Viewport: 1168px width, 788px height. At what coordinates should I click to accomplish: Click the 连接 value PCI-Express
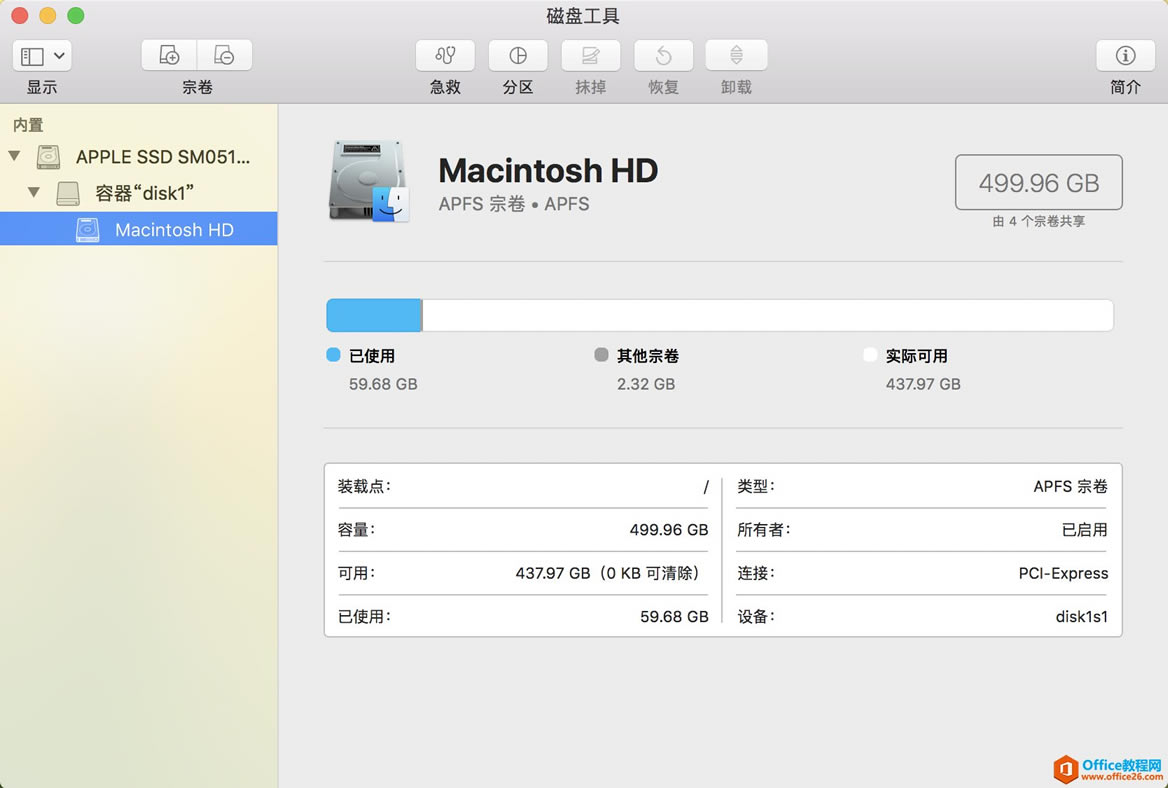coord(1063,573)
